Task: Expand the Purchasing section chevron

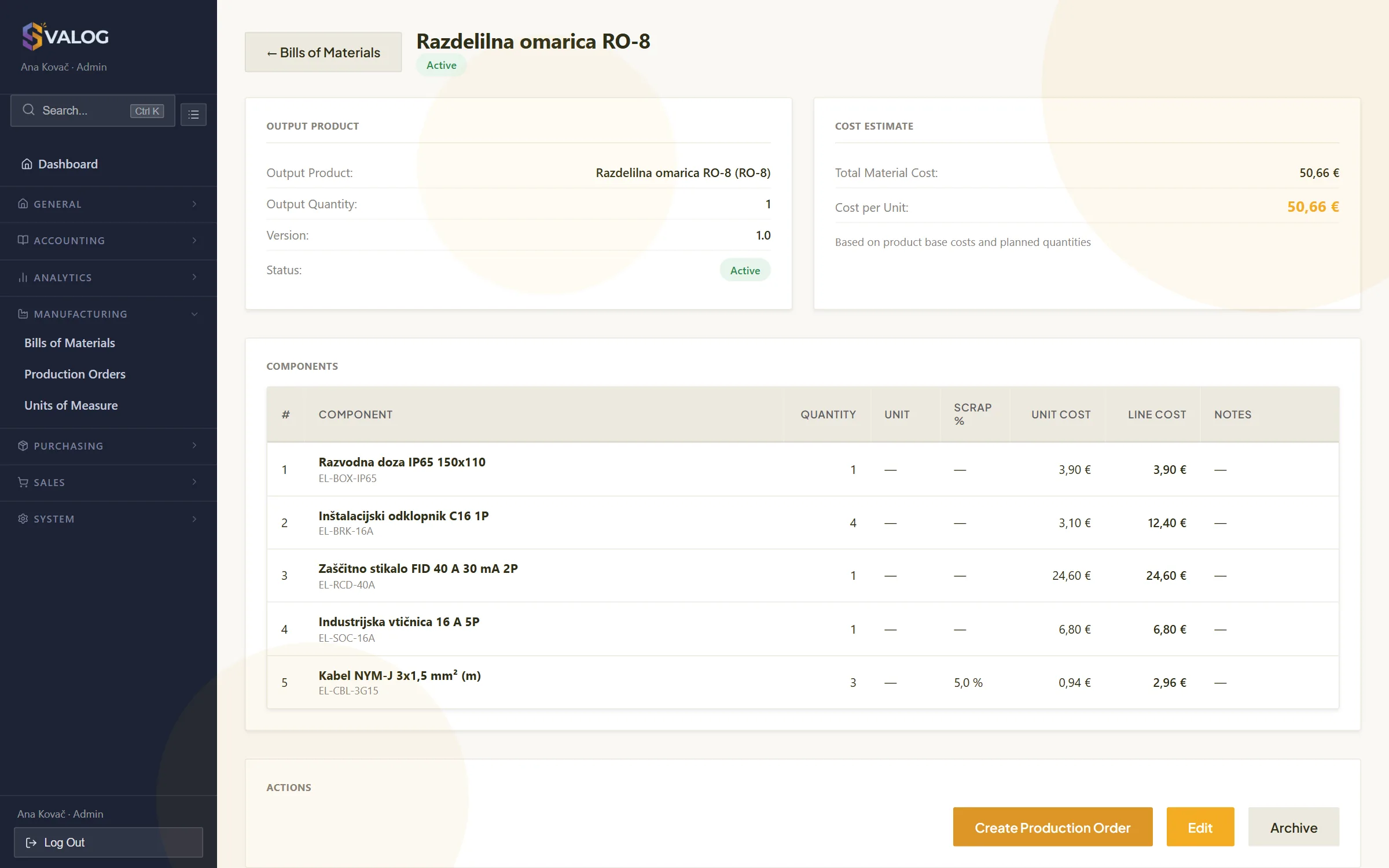Action: click(x=194, y=446)
